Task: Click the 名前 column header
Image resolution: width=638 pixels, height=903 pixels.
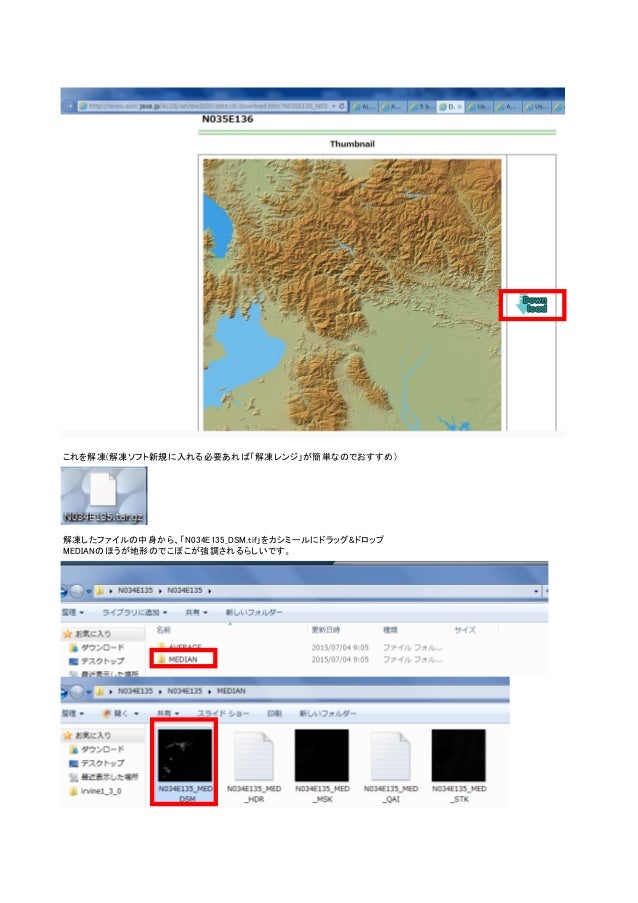Action: (x=164, y=630)
